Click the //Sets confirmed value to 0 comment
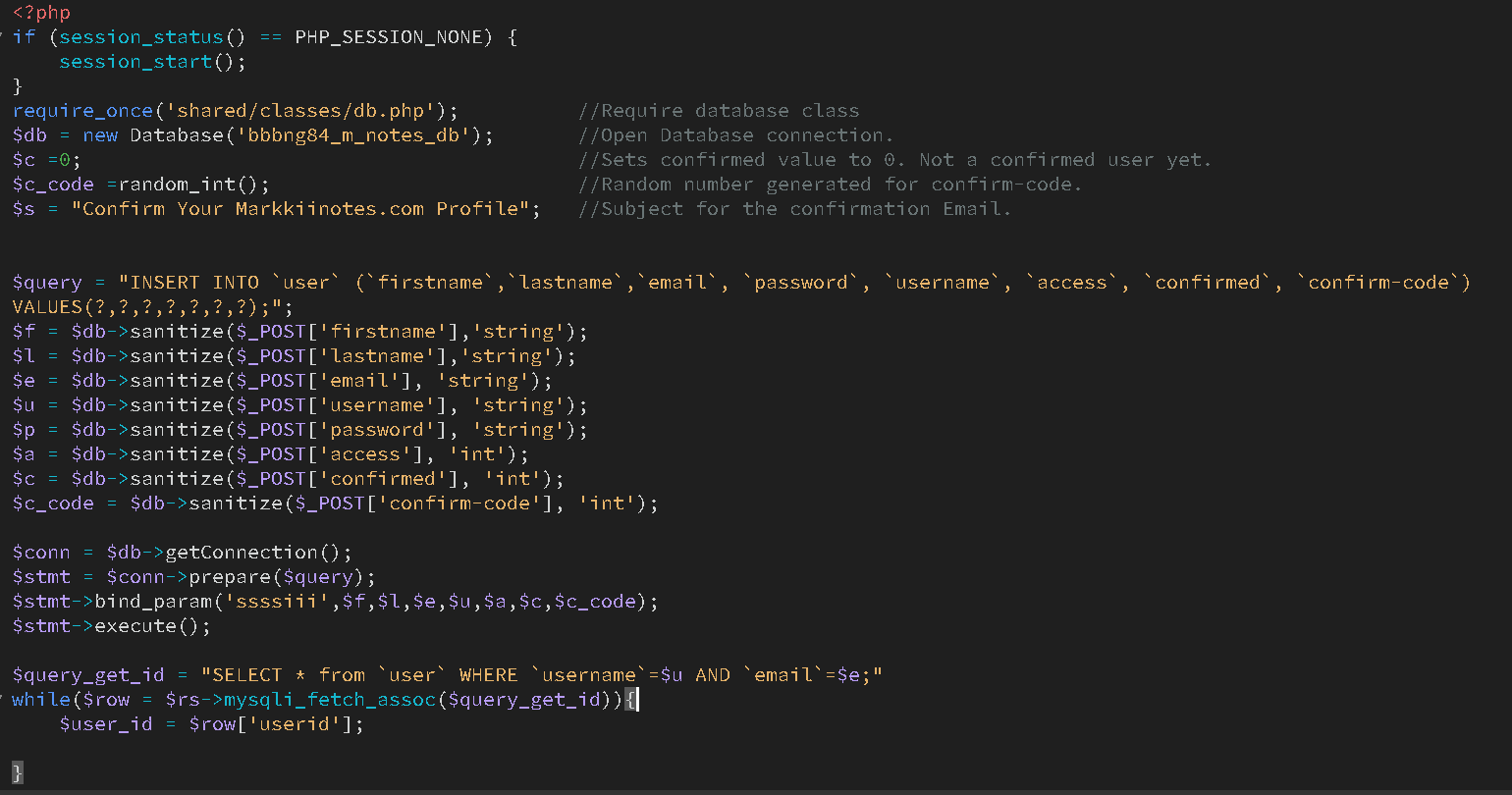Viewport: 1512px width, 795px height. click(895, 160)
